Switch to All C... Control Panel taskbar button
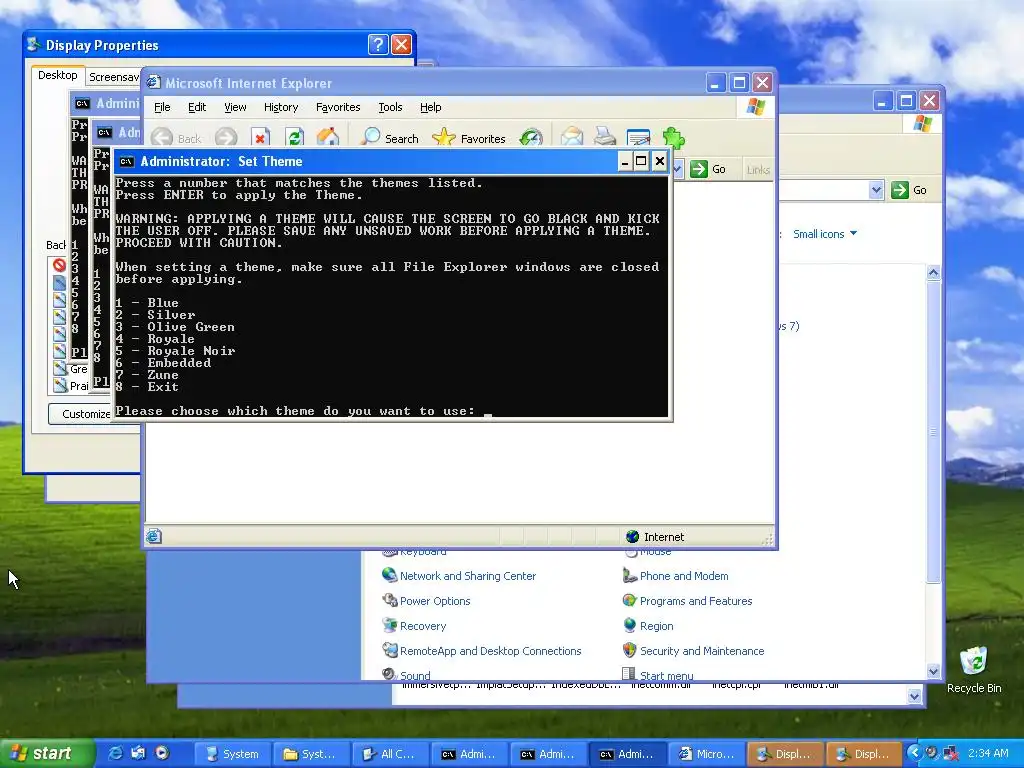This screenshot has width=1024, height=768. pos(389,754)
